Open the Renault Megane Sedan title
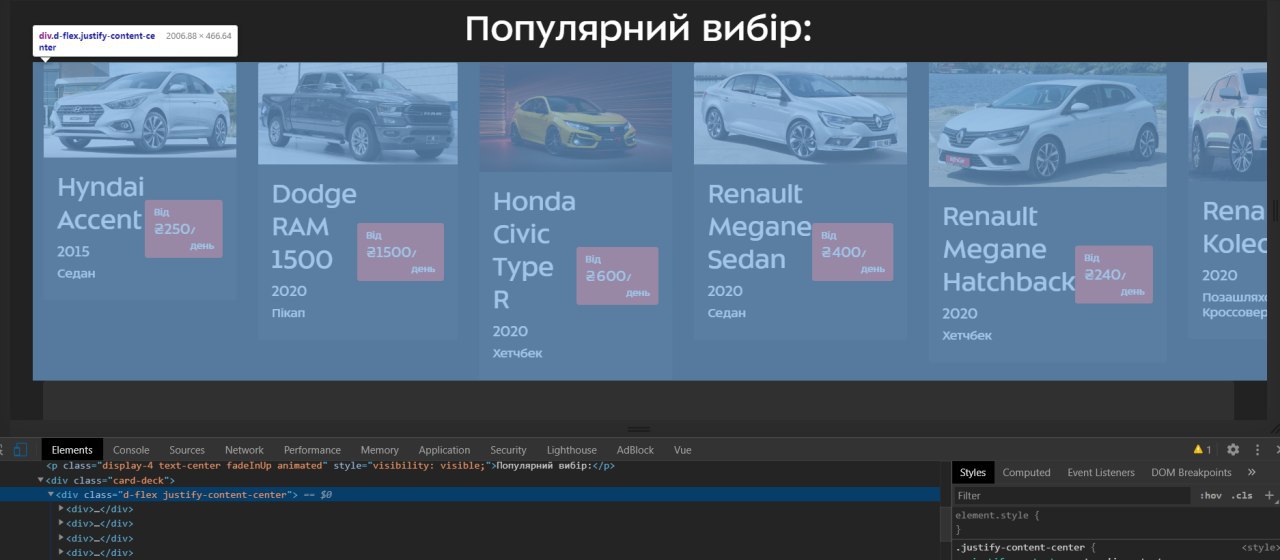1280x560 pixels. coord(759,226)
